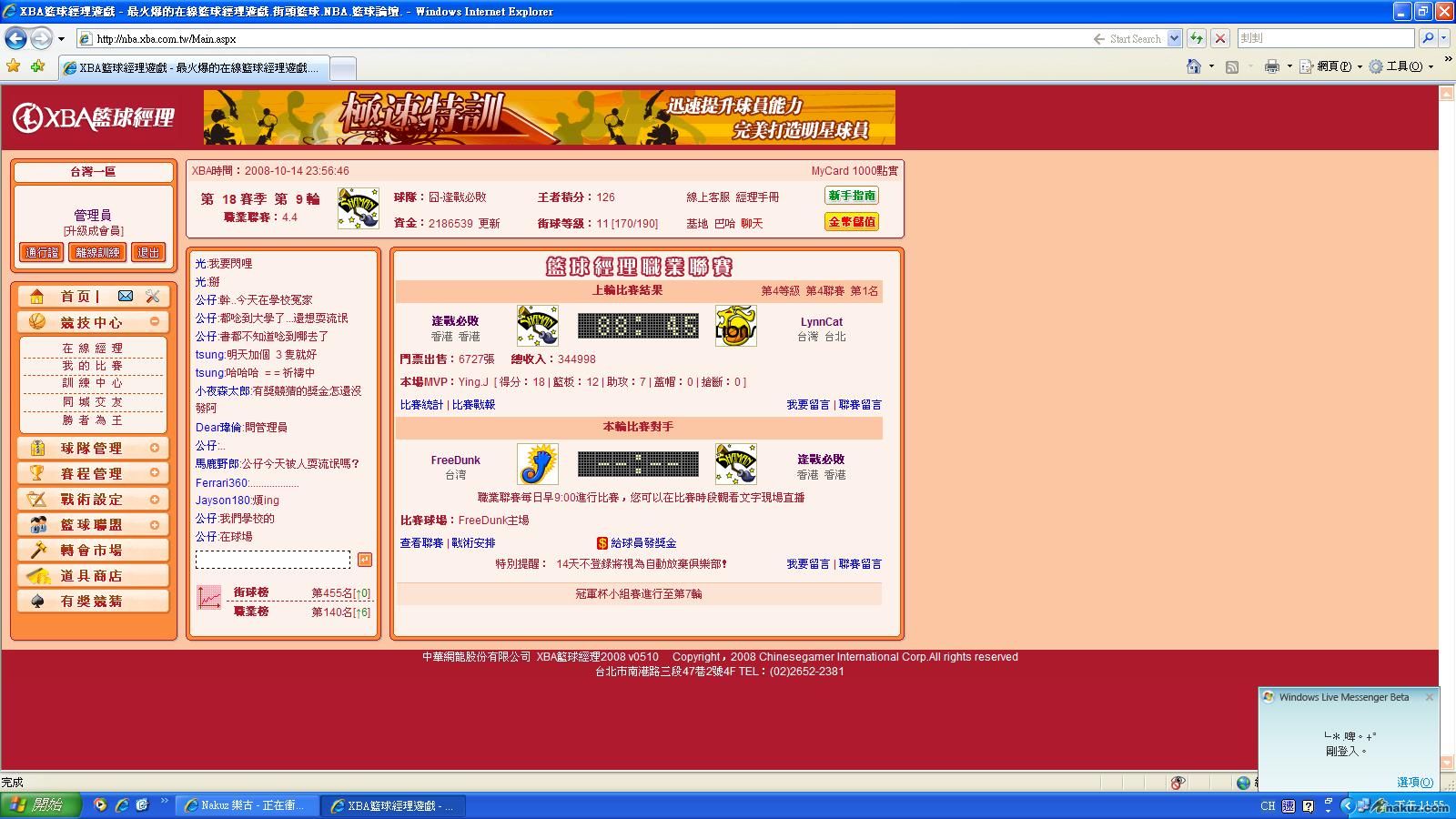Select the XBA籃球經理遊戲 browser tab
The height and width of the screenshot is (819, 1456).
coord(193,68)
